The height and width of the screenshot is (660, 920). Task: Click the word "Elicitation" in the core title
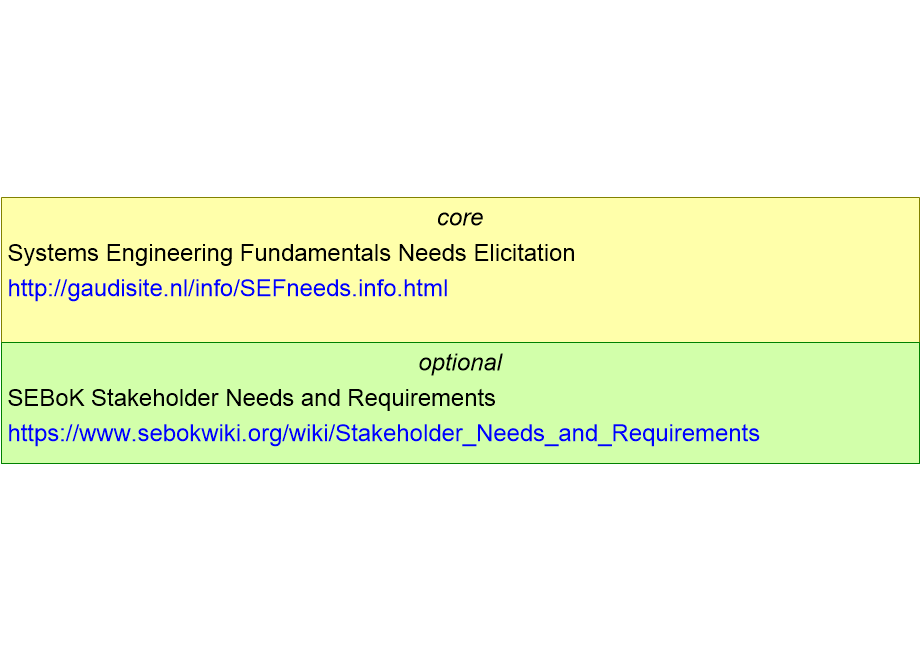click(525, 253)
